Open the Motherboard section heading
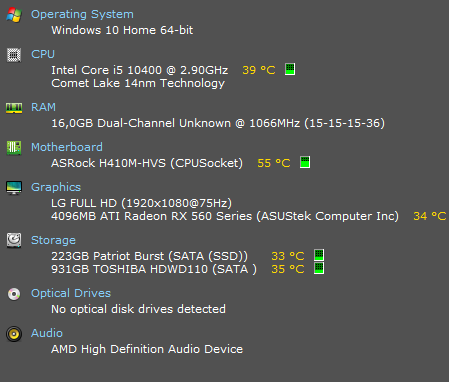Image resolution: width=449 pixels, height=382 pixels. point(67,147)
